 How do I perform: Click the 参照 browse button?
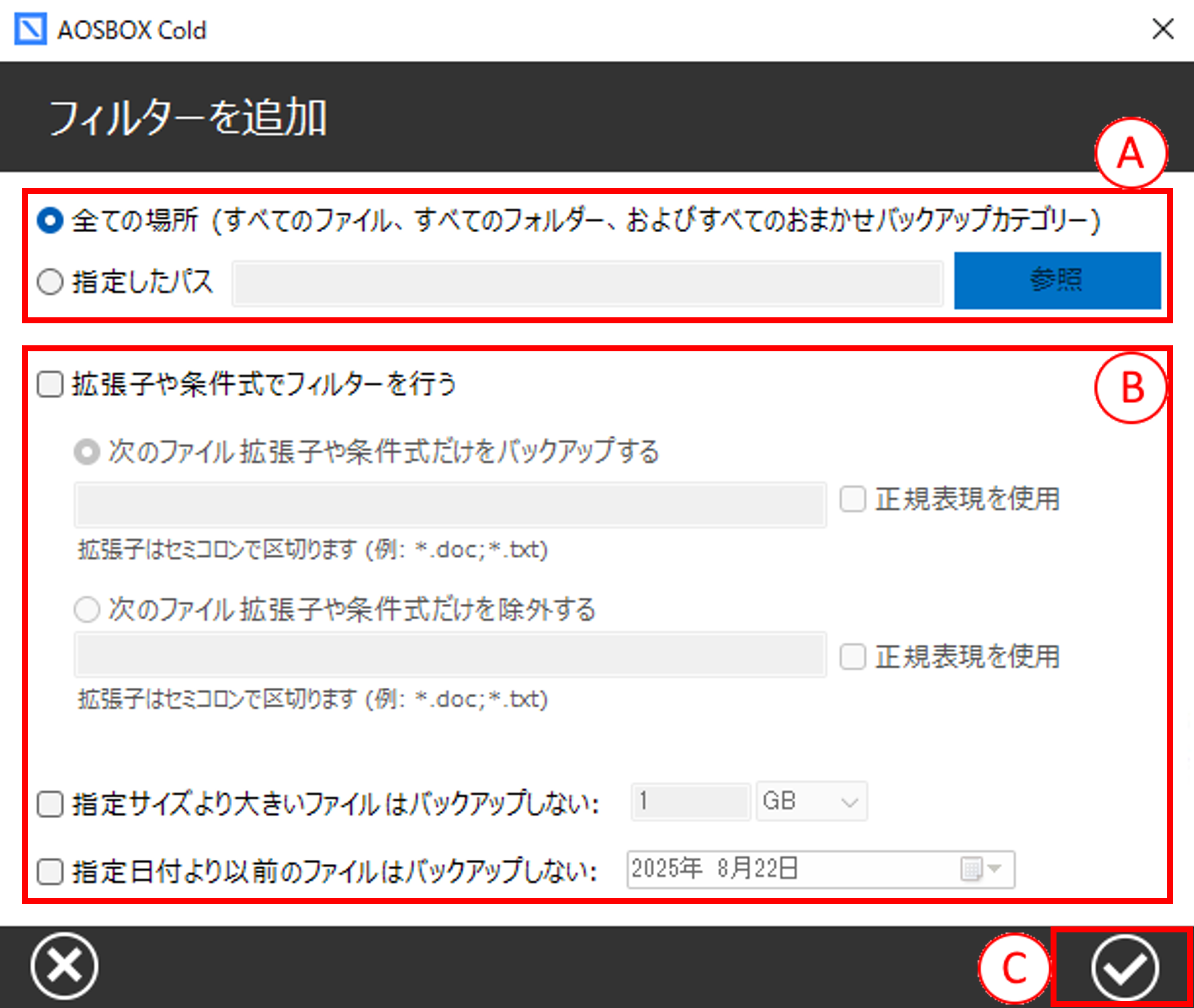point(1057,280)
